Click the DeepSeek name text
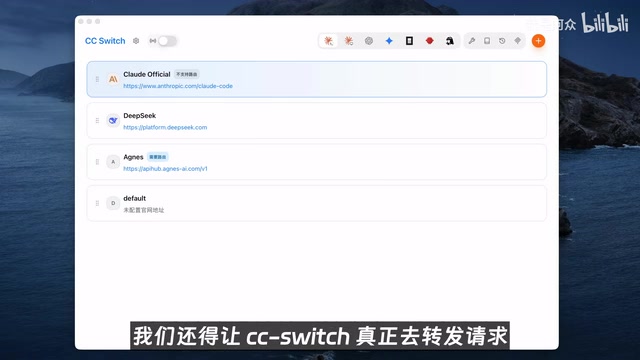Viewport: 640px width, 360px height. click(140, 116)
